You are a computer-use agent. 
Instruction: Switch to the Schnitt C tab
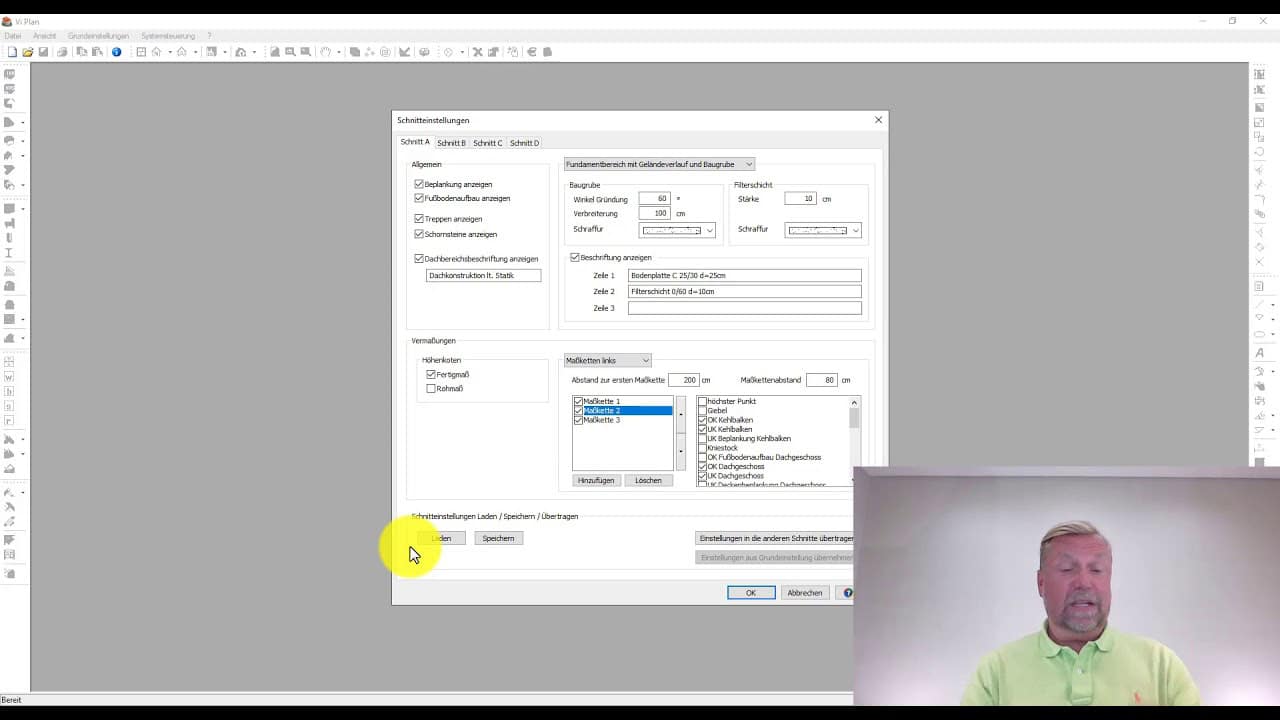click(x=488, y=143)
